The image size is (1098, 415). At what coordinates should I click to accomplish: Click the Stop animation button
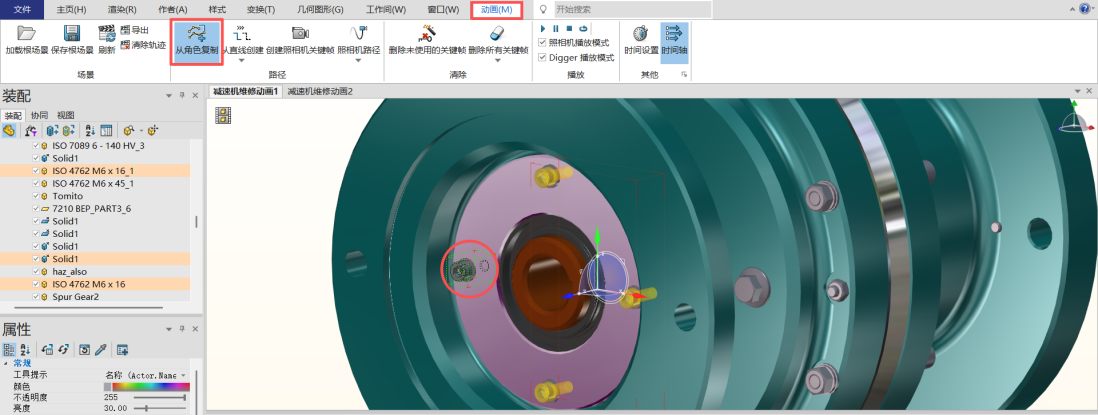point(569,29)
